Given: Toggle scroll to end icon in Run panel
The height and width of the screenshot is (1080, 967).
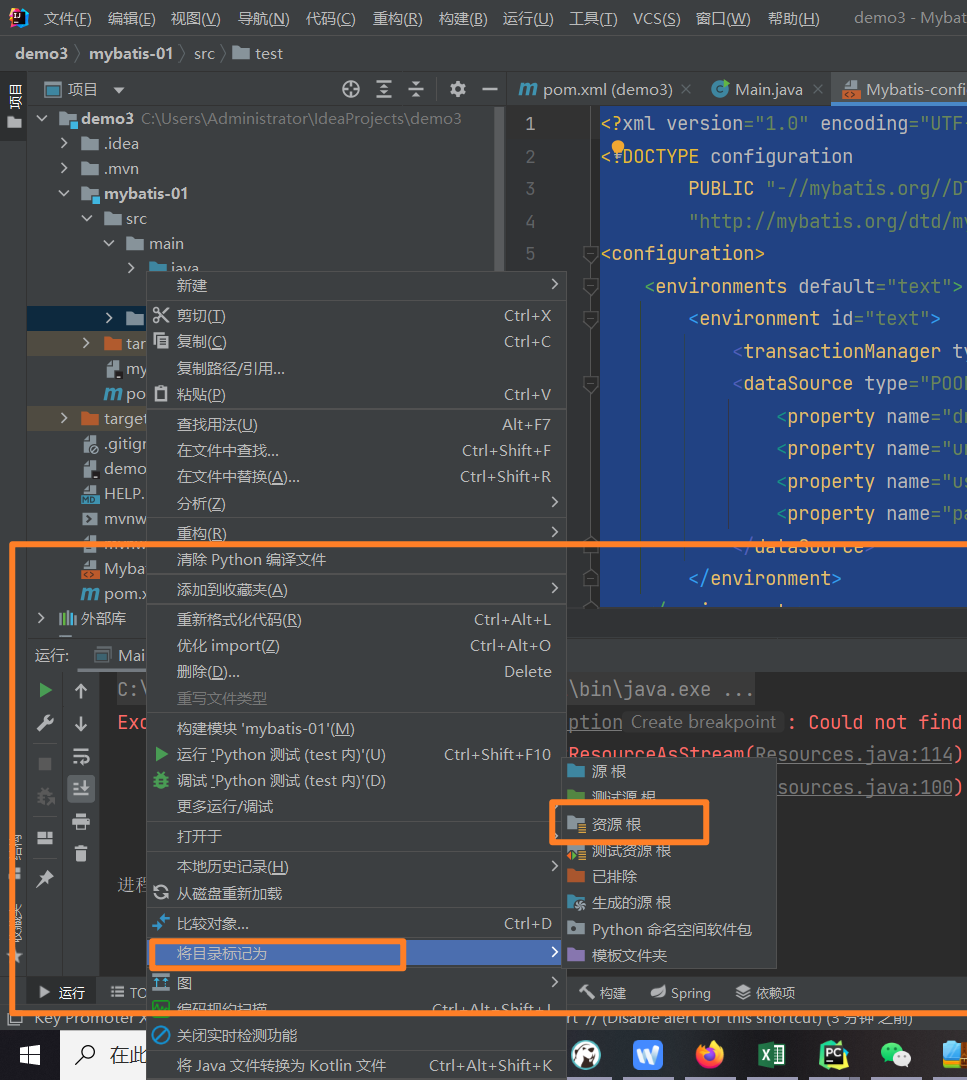Looking at the screenshot, I should coord(81,789).
